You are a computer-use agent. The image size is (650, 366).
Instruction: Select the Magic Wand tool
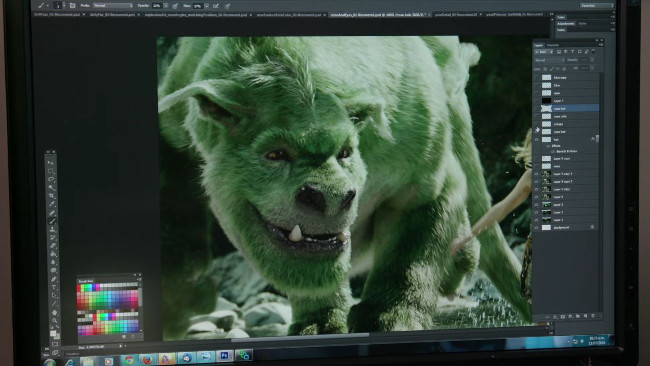51,188
